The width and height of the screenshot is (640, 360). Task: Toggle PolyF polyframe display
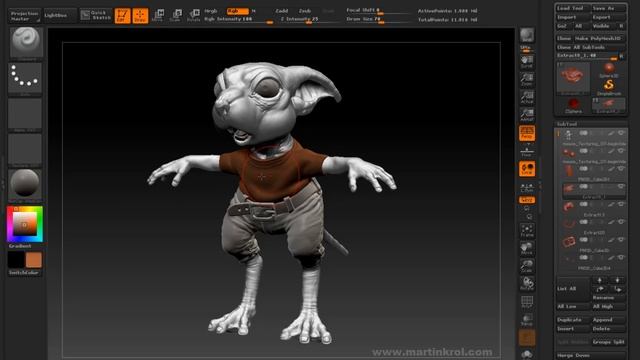pos(527,302)
